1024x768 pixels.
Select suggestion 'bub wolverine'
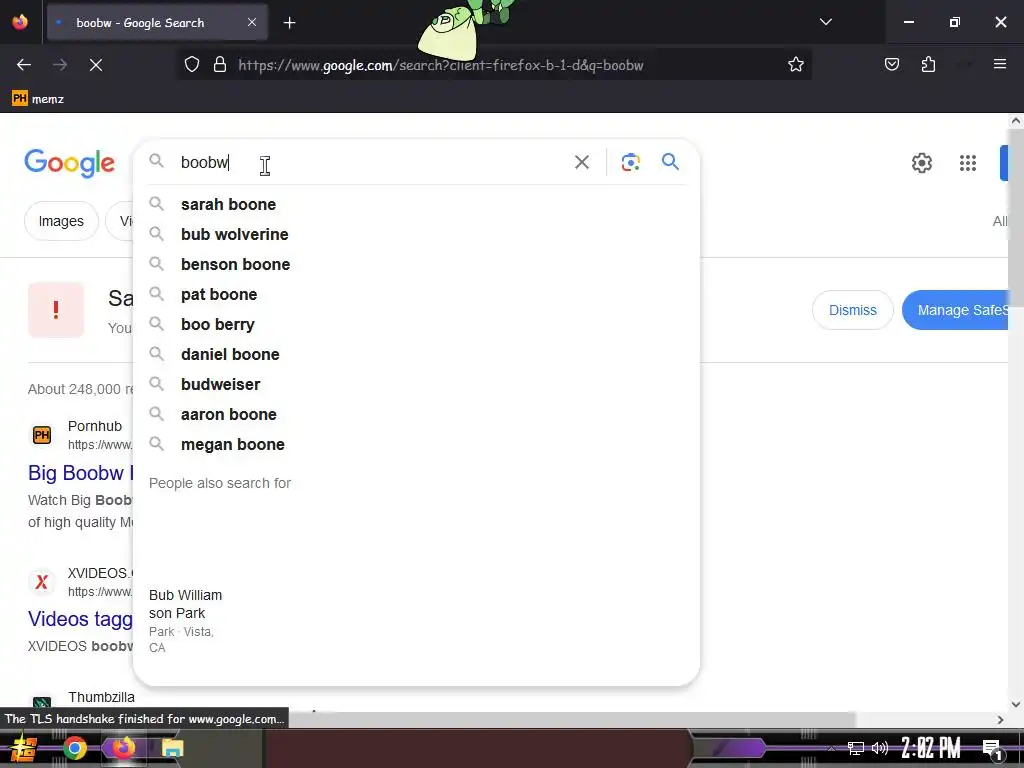[x=417, y=234]
